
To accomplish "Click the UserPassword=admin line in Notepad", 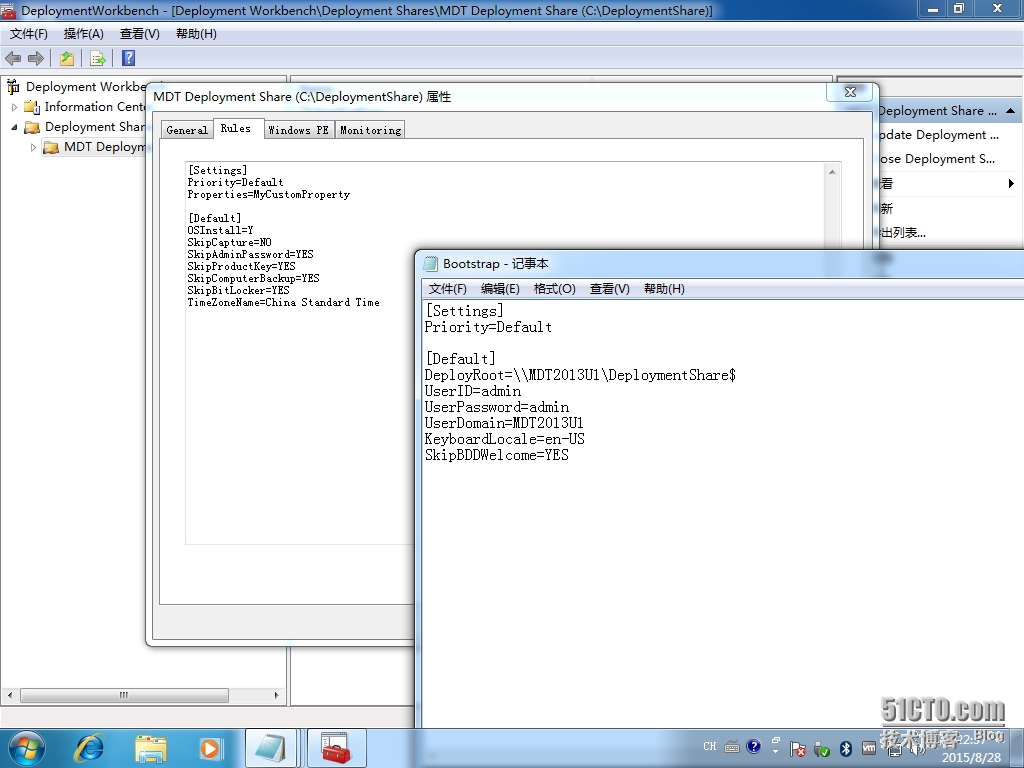I will [496, 407].
